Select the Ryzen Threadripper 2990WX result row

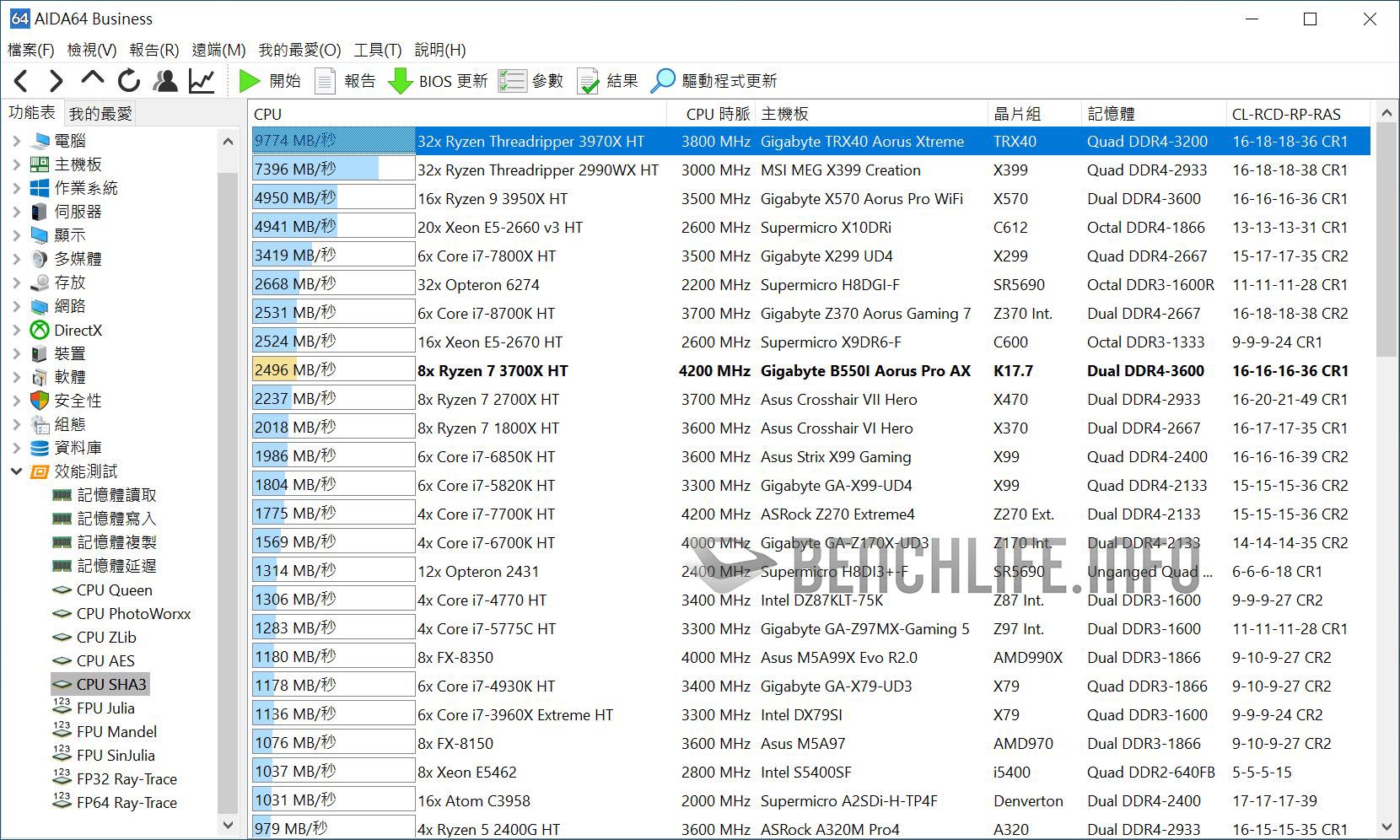point(538,170)
